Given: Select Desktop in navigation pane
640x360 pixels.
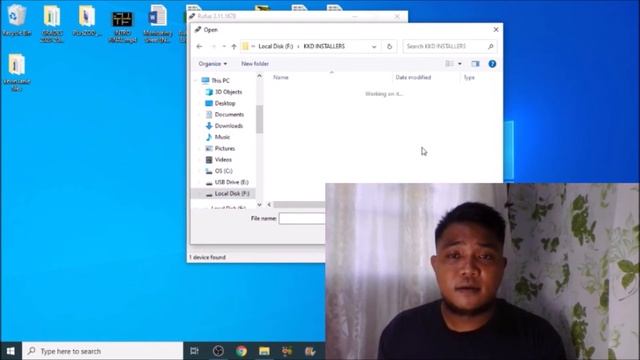Looking at the screenshot, I should (225, 103).
